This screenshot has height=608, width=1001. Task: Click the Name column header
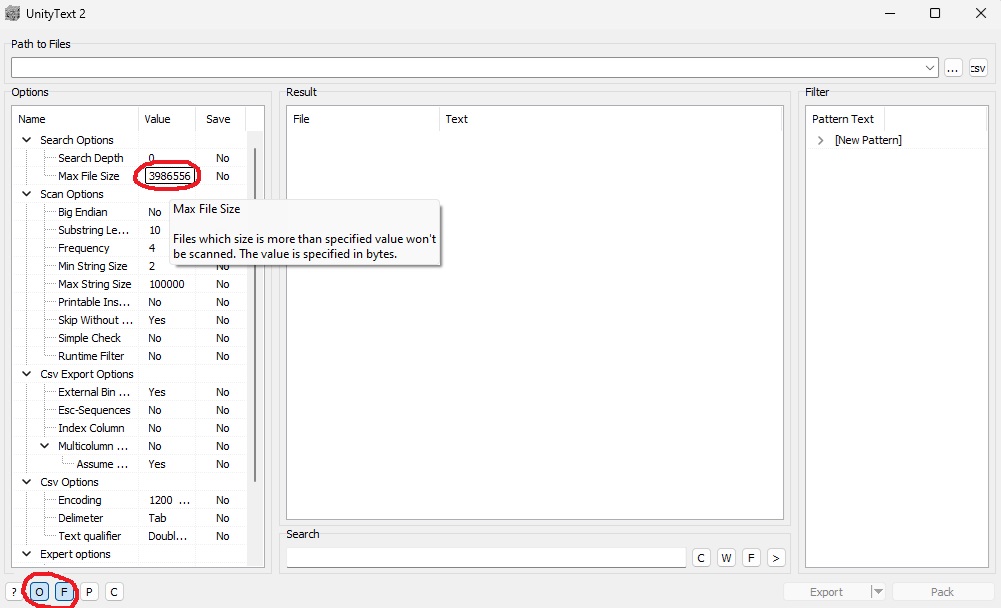pos(75,119)
